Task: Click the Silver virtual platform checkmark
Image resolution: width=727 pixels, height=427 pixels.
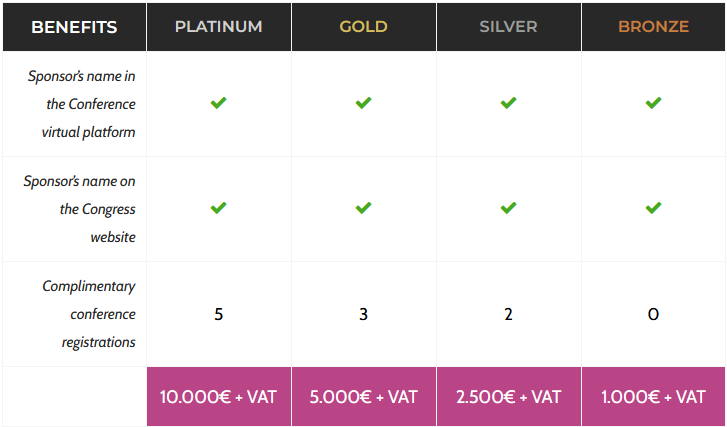Action: tap(509, 103)
